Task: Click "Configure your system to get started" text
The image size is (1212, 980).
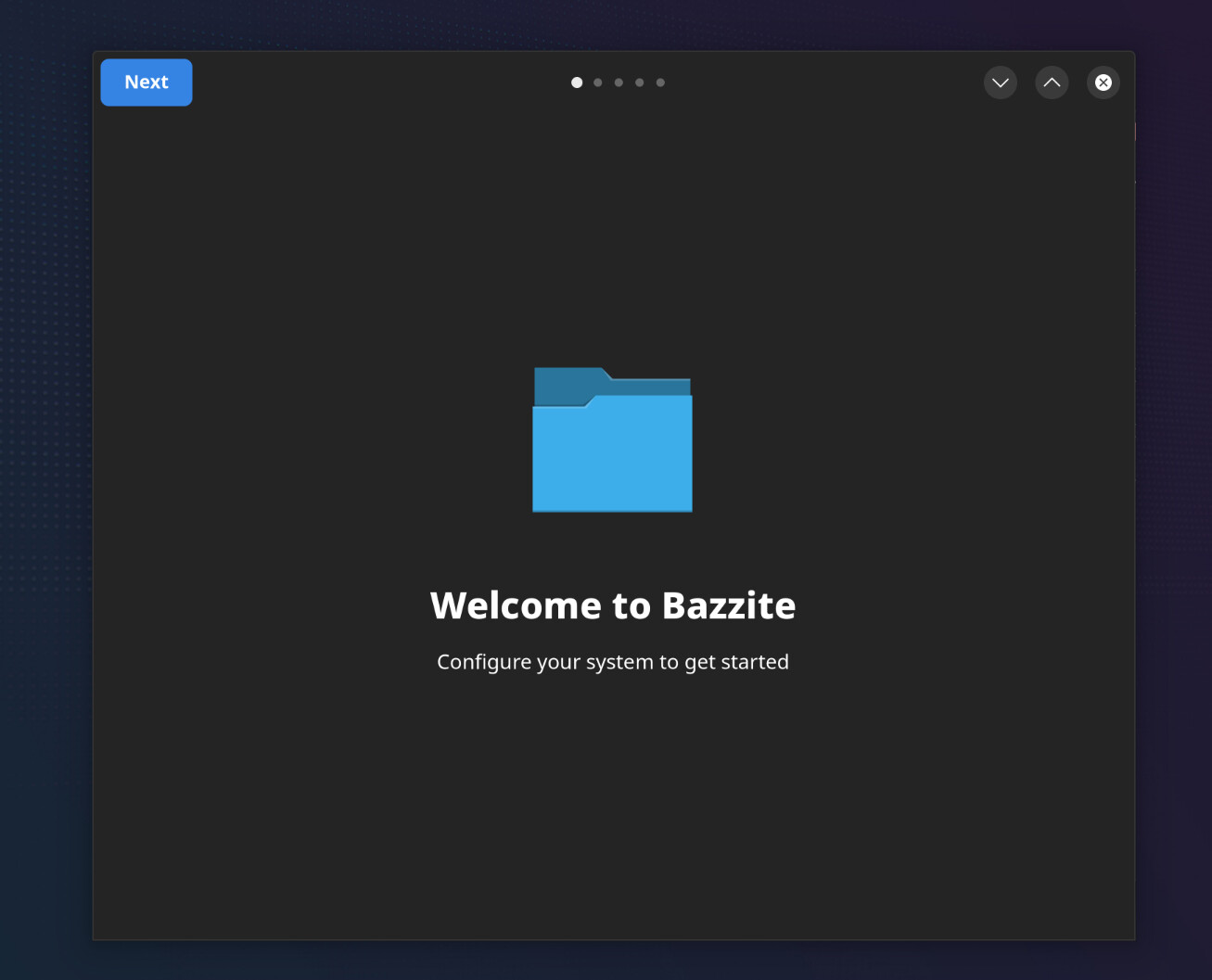Action: [x=613, y=662]
